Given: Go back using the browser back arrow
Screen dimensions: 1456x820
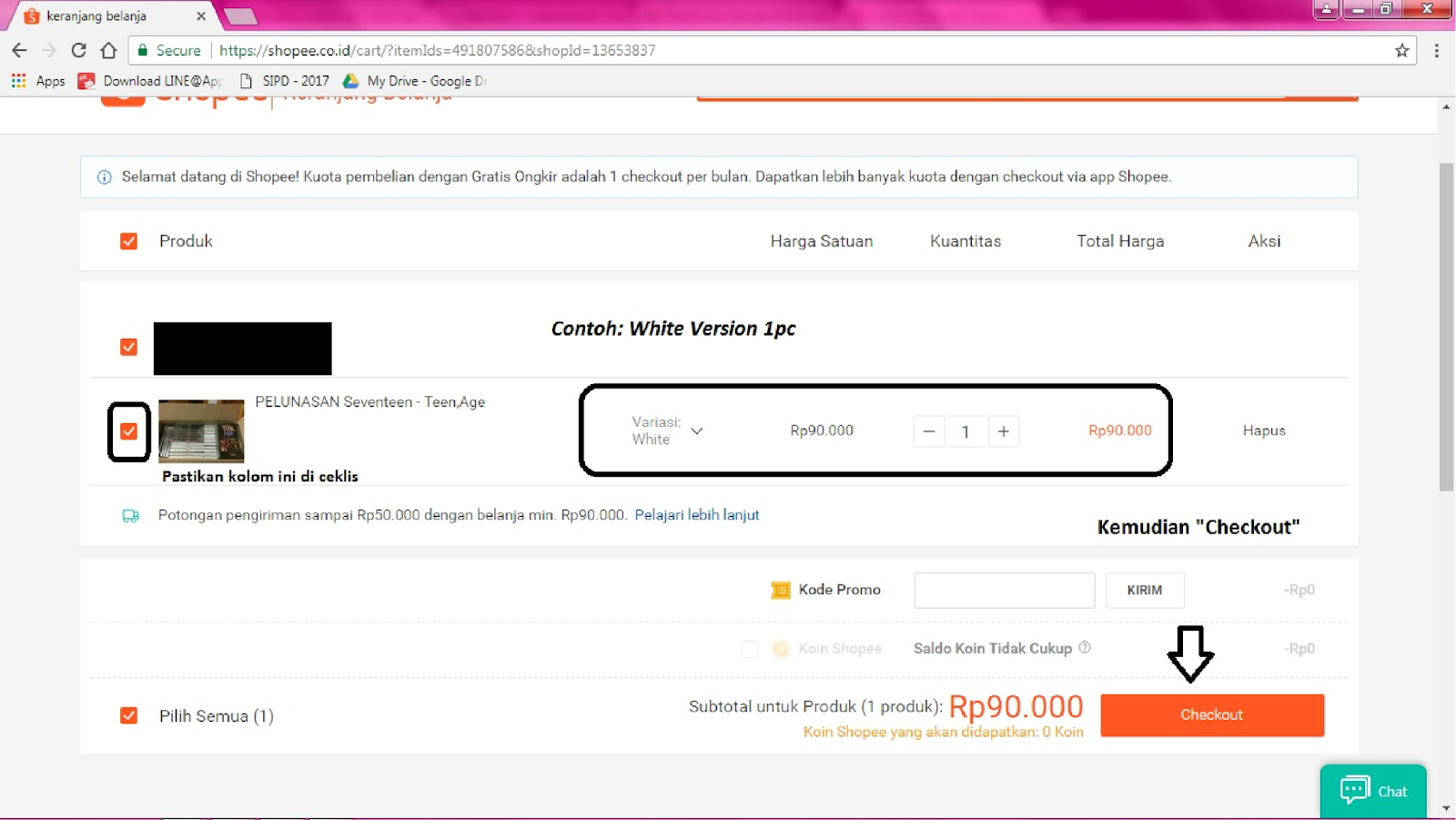Looking at the screenshot, I should 19,50.
